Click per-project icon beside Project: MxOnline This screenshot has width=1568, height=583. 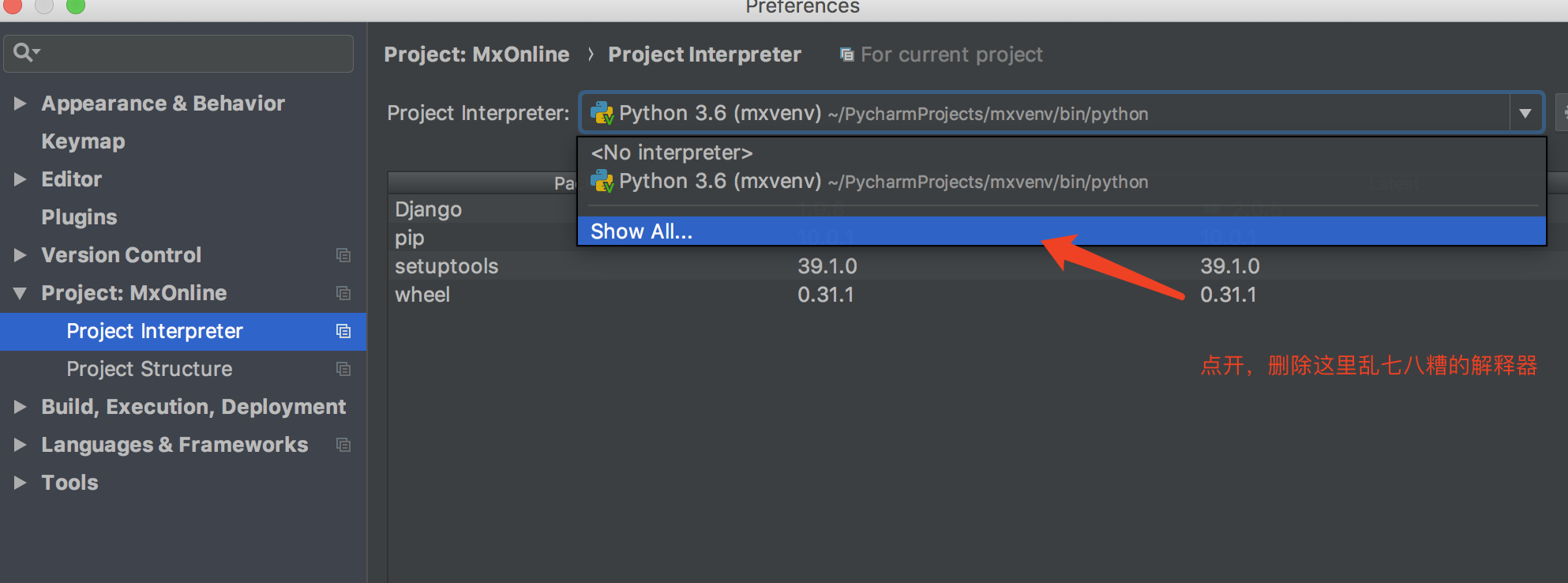[x=343, y=293]
